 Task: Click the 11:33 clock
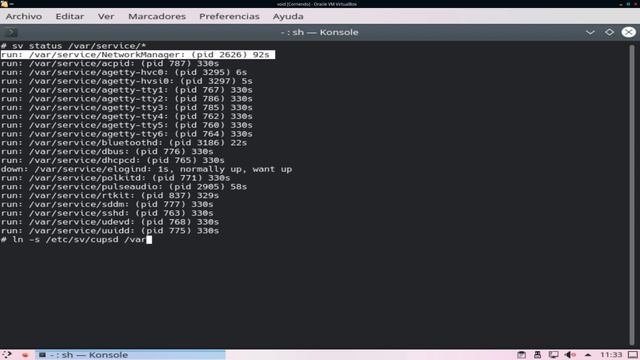pyautogui.click(x=611, y=355)
